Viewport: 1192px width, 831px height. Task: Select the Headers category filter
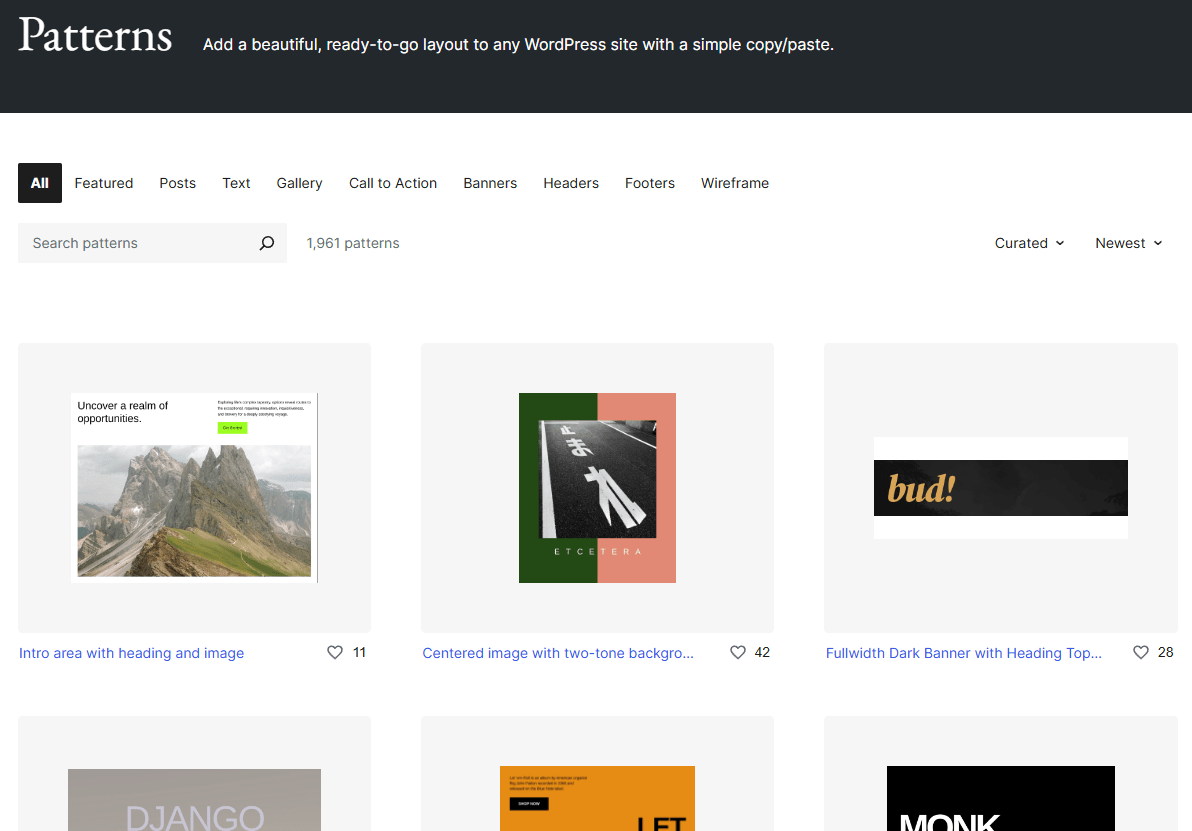click(571, 183)
